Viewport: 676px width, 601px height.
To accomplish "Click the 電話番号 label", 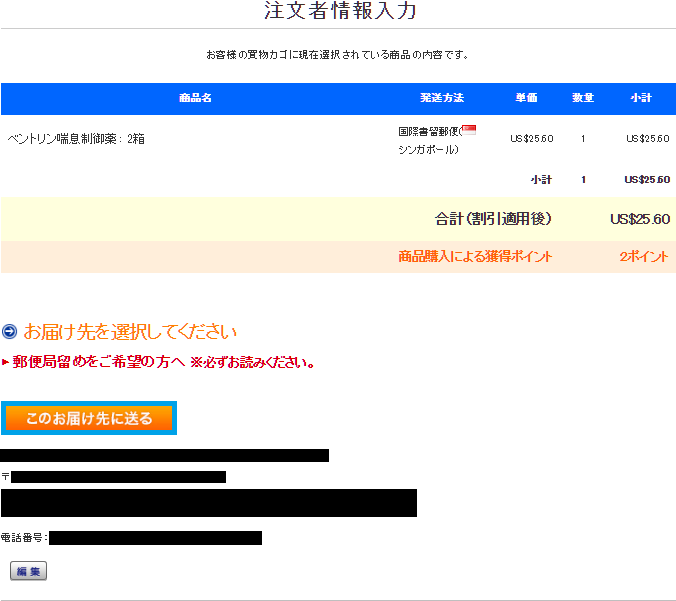I will pos(22,538).
